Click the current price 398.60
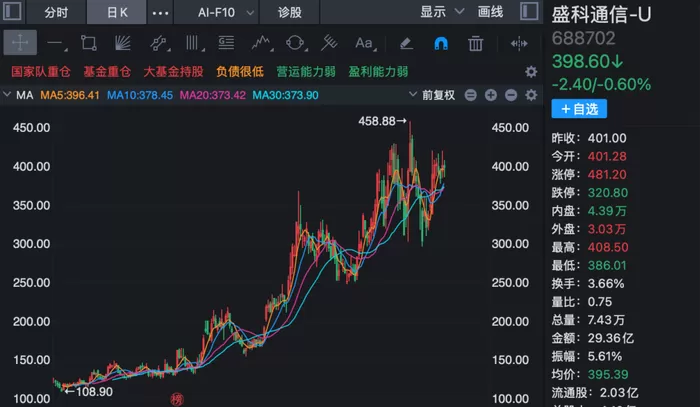 coord(588,62)
